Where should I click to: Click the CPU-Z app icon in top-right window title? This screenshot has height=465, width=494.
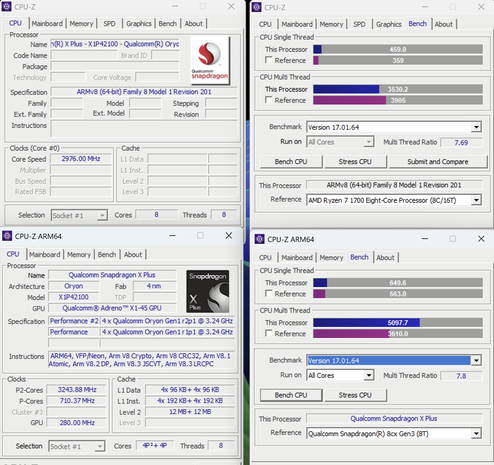point(256,7)
